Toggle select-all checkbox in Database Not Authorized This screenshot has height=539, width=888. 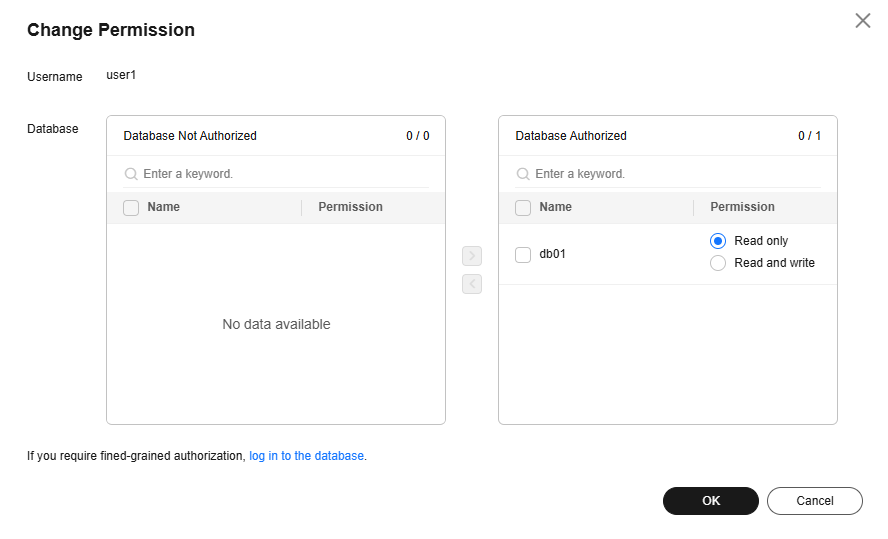[x=131, y=208]
